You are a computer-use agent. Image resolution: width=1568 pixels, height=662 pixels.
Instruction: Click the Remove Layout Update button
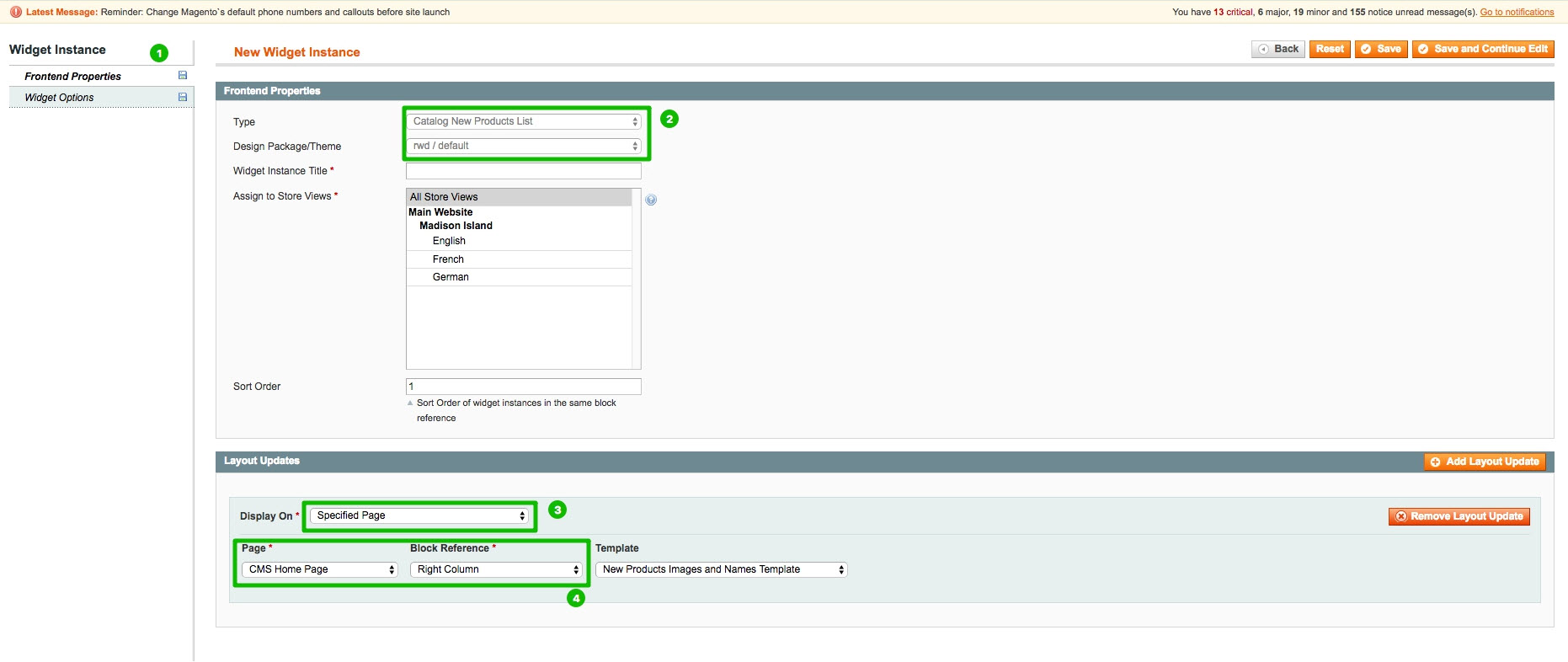pos(1459,516)
